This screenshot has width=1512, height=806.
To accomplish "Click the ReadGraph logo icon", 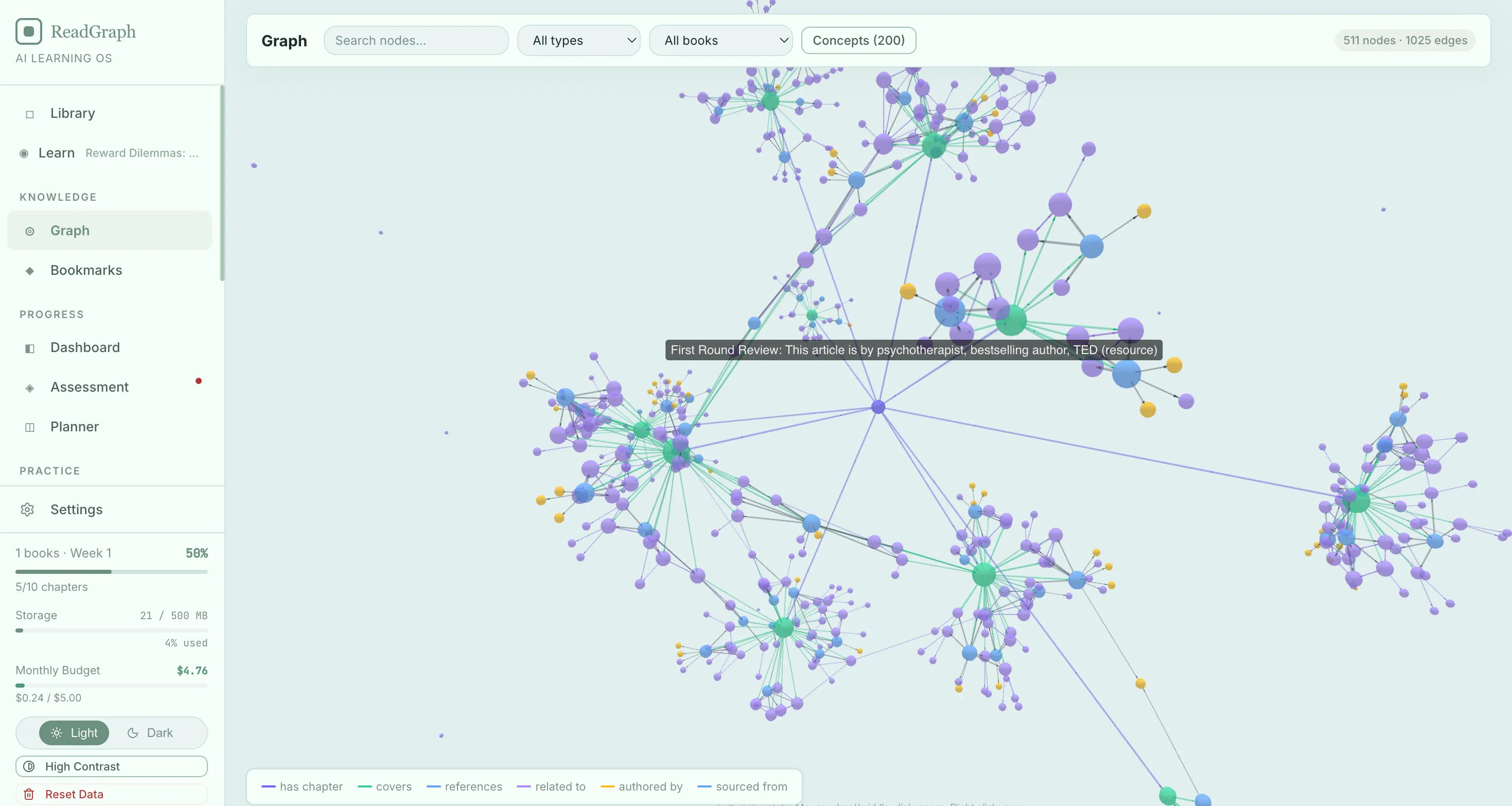I will 29,31.
